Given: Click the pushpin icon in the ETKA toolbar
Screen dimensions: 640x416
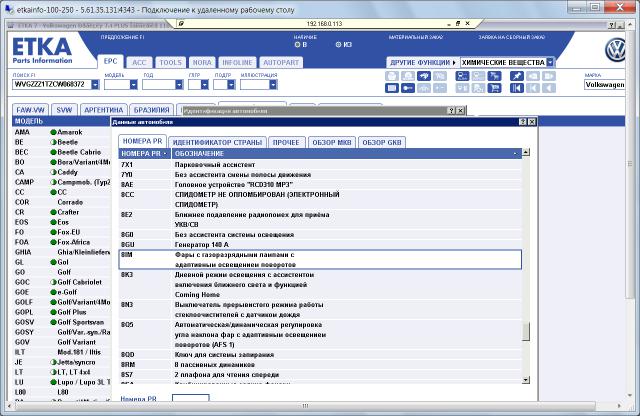Looking at the screenshot, I should 517,76.
